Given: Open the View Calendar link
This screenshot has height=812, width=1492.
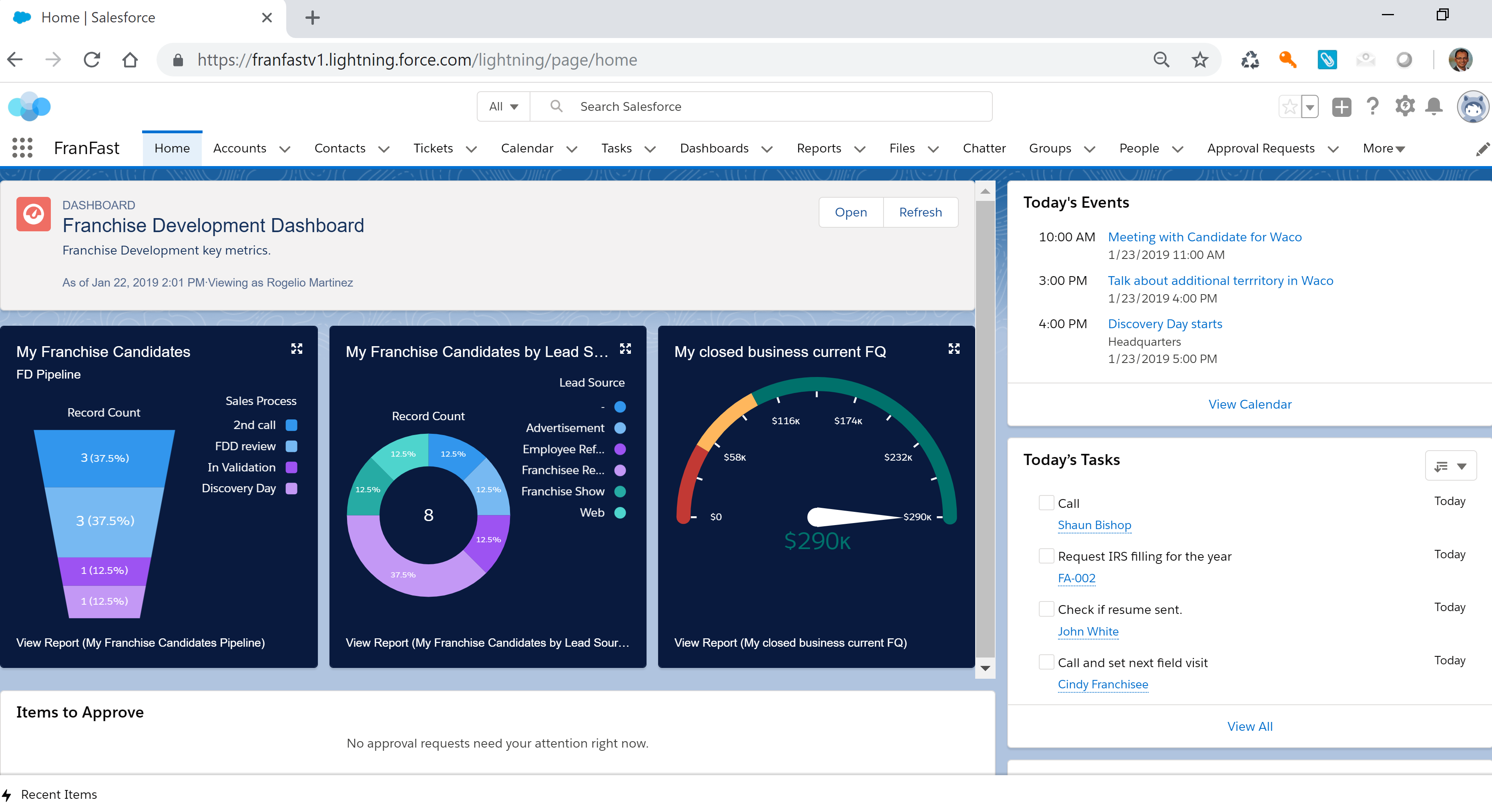Looking at the screenshot, I should tap(1249, 404).
